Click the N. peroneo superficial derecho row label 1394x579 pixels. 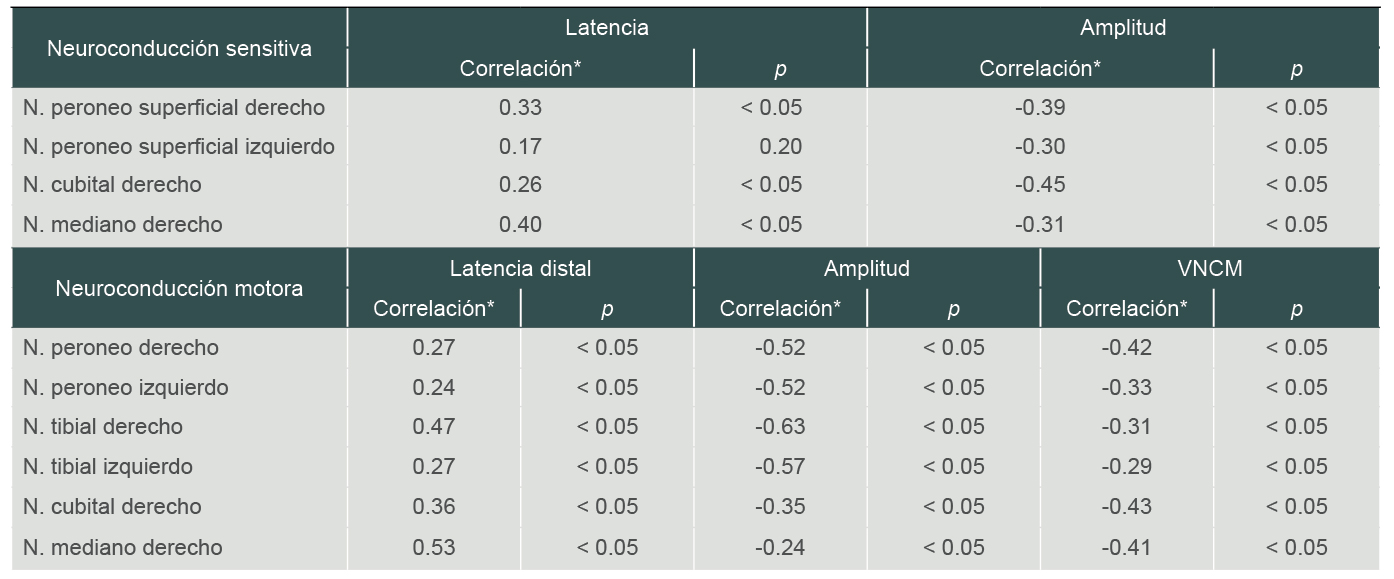point(174,107)
